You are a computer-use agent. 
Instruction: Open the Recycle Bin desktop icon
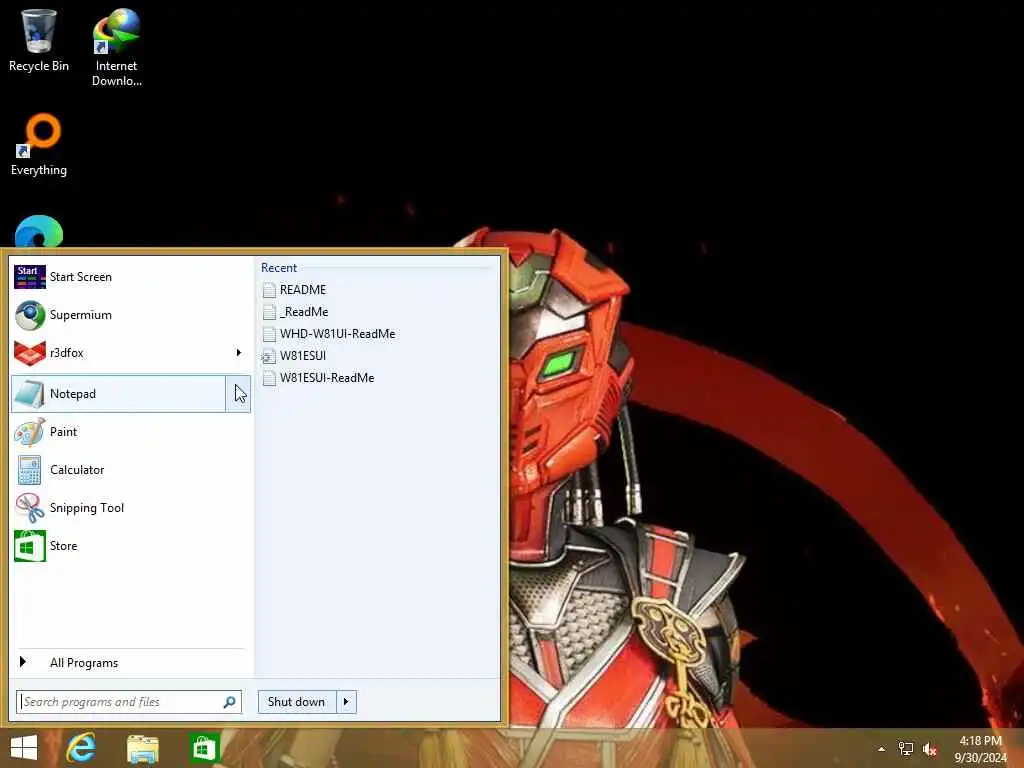tap(39, 40)
